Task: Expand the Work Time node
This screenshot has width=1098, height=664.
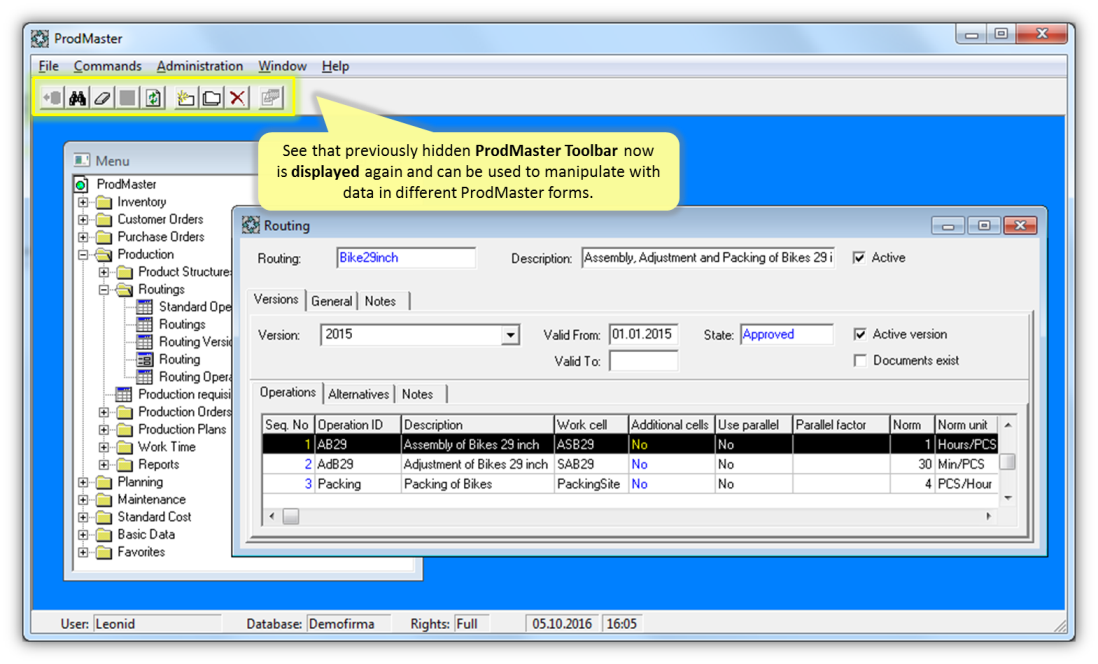Action: [x=104, y=447]
